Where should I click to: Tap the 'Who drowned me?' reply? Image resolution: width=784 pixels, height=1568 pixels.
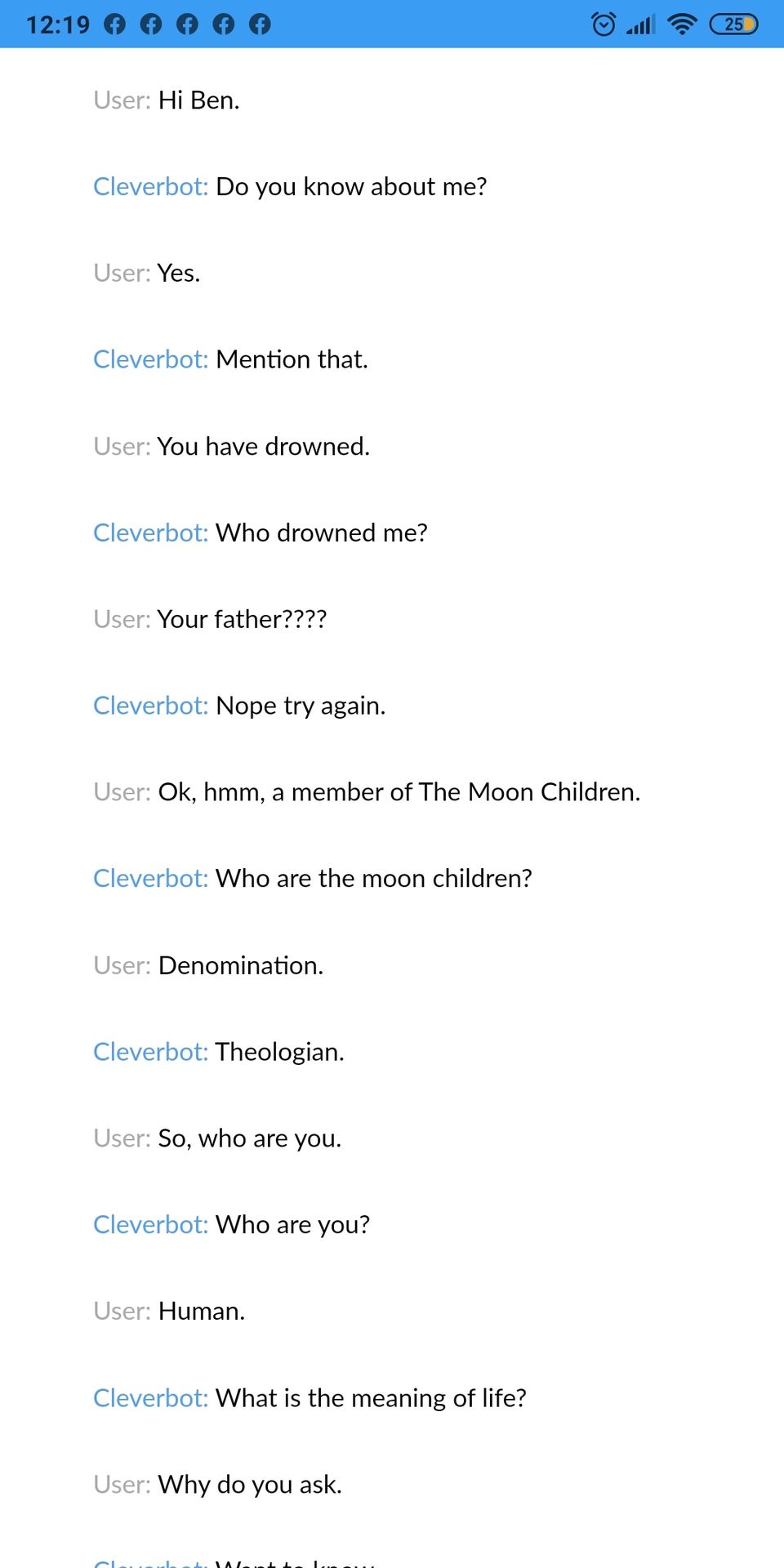(x=322, y=532)
